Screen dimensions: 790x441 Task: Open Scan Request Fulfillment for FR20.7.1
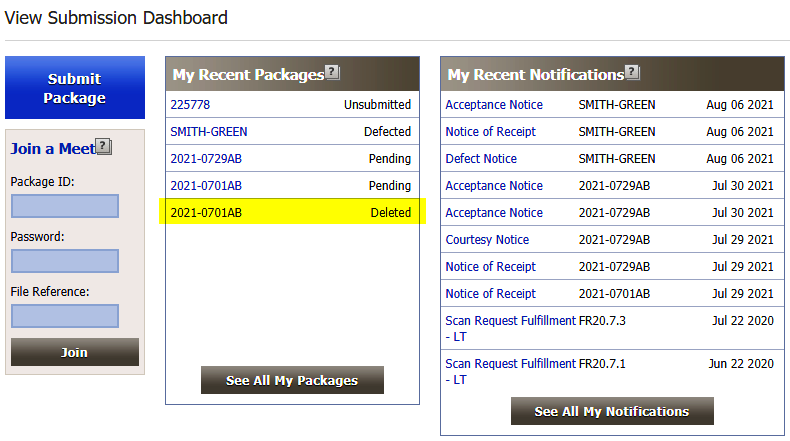[x=510, y=371]
